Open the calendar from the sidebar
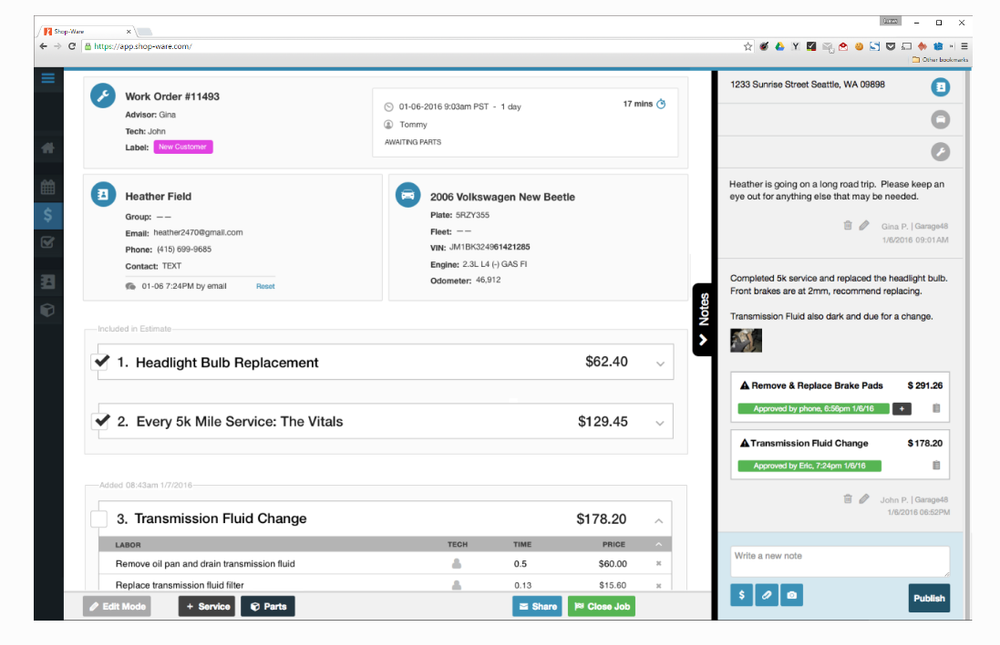 point(48,187)
